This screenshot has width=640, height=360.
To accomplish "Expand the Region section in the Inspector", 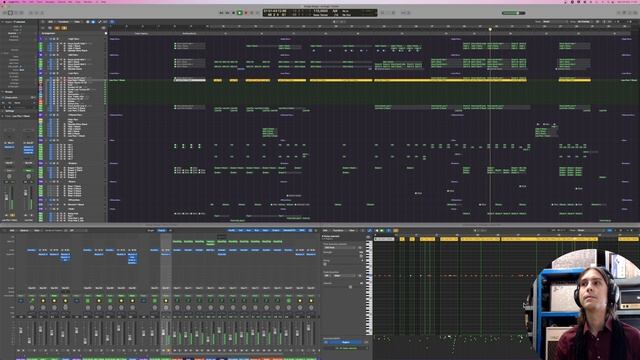I will tap(3, 22).
